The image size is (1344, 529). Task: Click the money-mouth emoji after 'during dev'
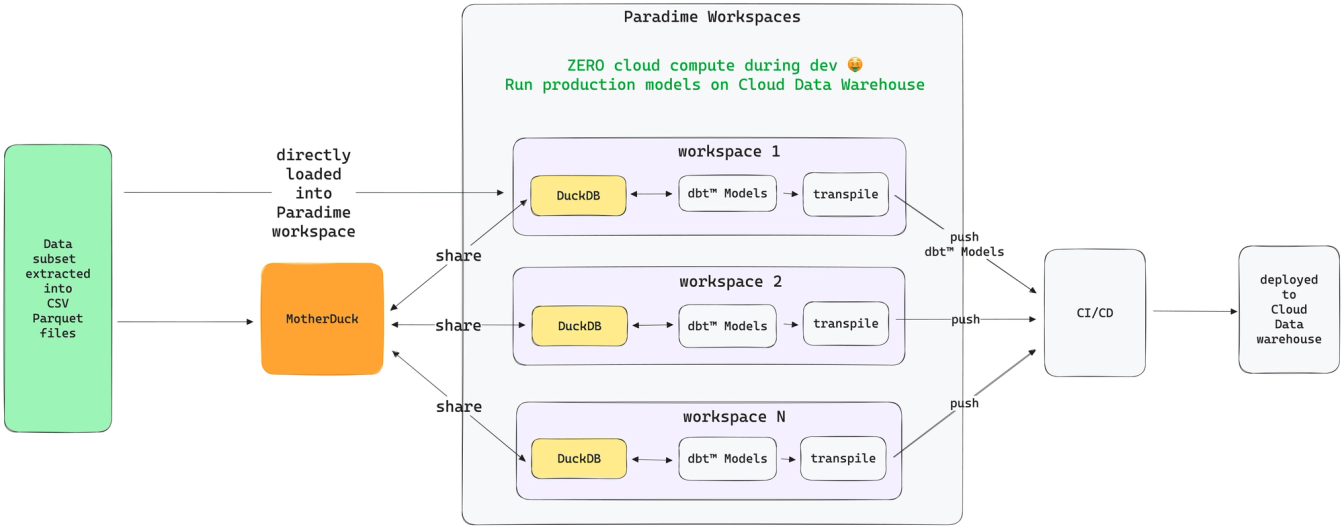[855, 65]
